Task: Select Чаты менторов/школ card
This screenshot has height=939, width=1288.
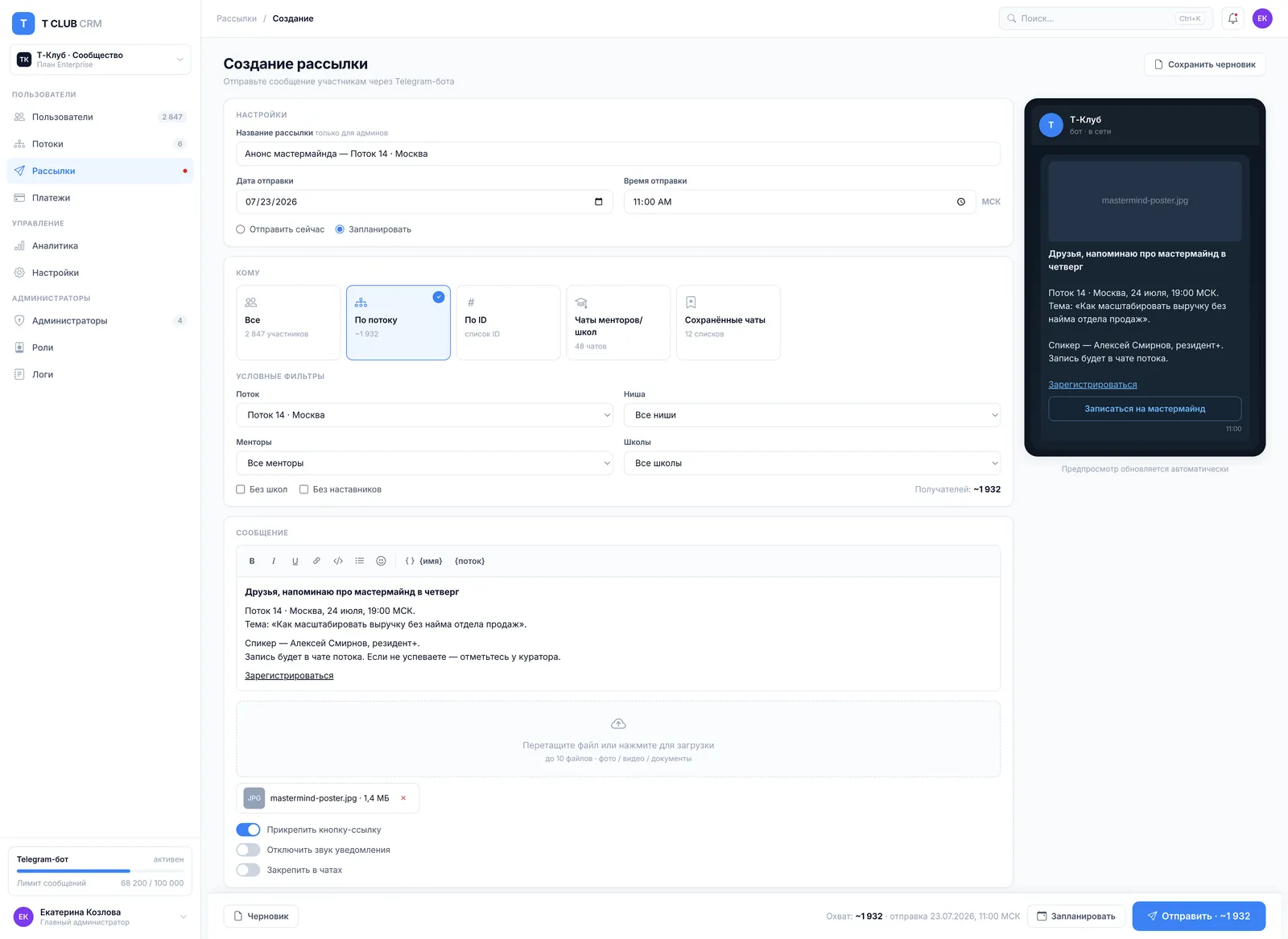Action: coord(618,323)
